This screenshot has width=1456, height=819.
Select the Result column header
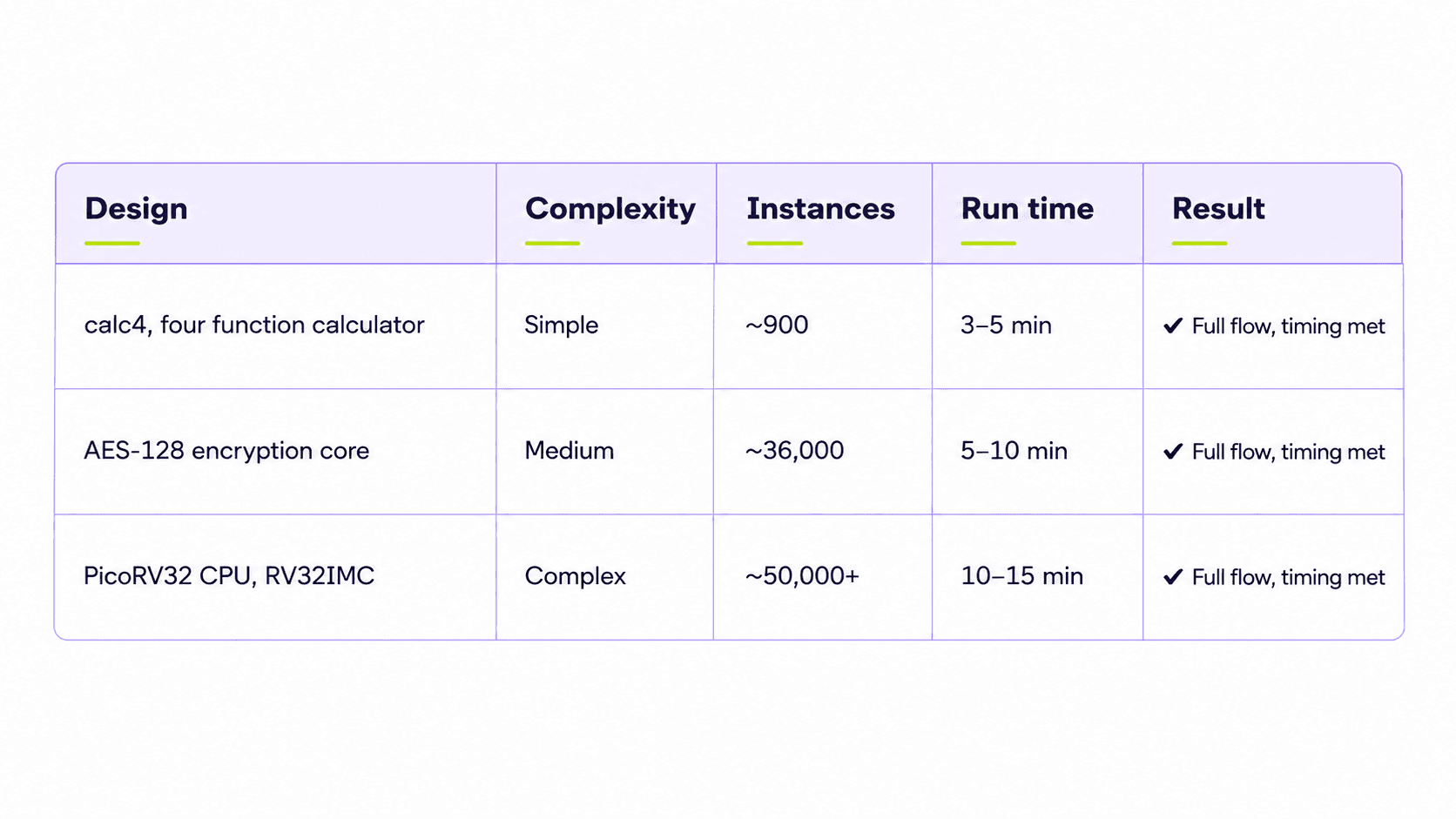pyautogui.click(x=1218, y=209)
